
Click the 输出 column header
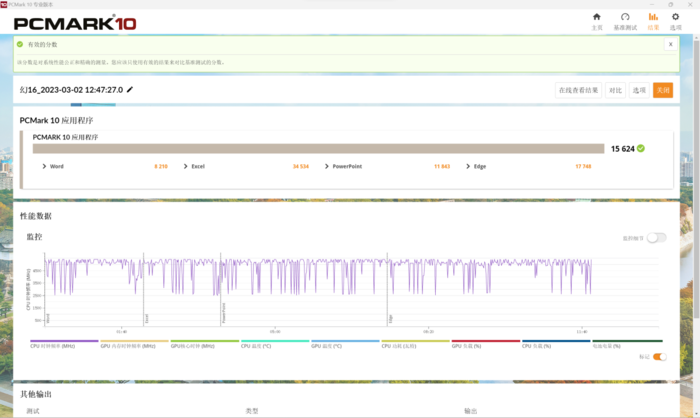(471, 411)
